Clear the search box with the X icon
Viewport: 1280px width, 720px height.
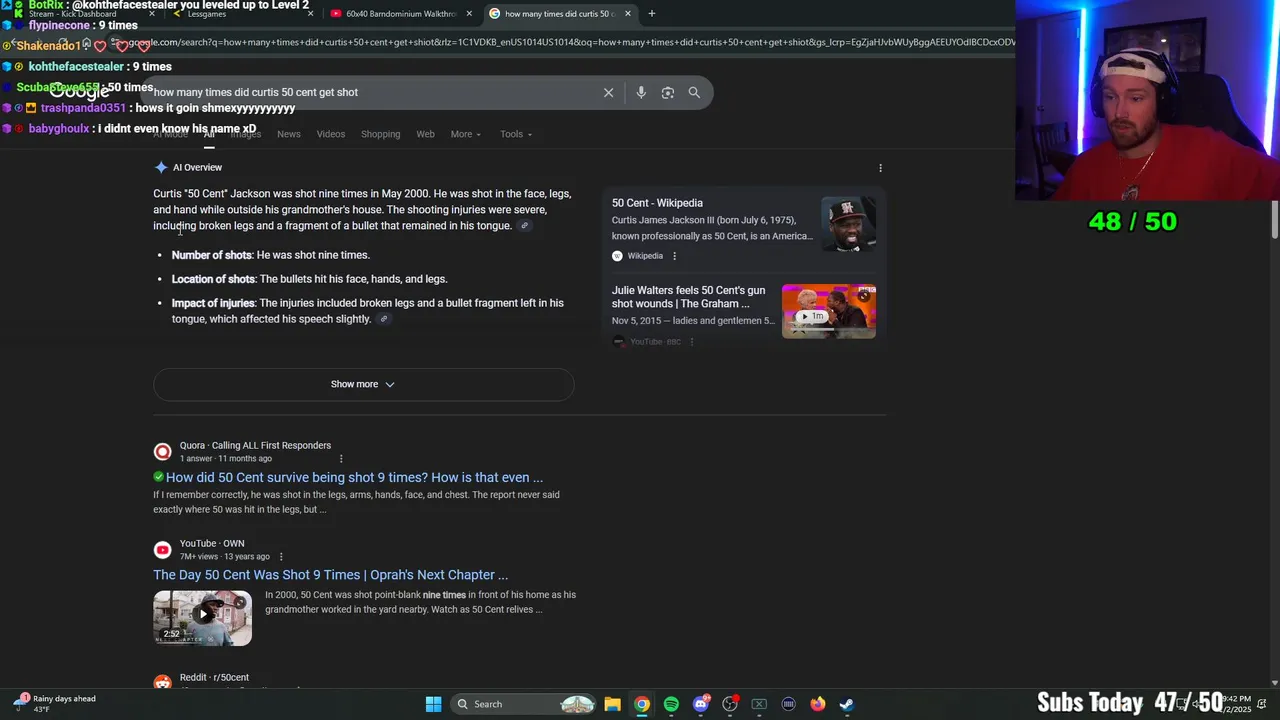coord(608,92)
